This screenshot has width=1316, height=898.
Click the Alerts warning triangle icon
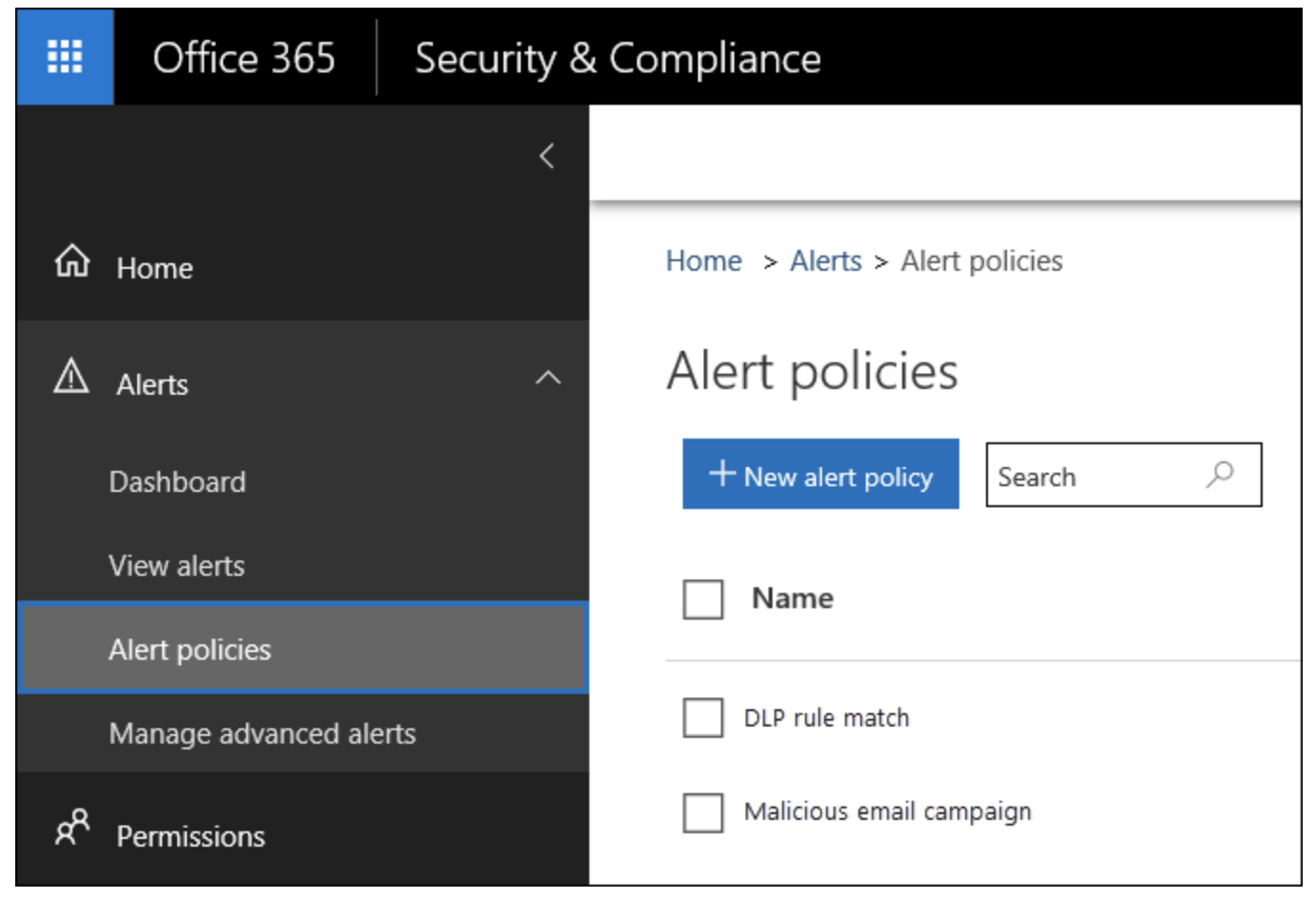coord(72,377)
